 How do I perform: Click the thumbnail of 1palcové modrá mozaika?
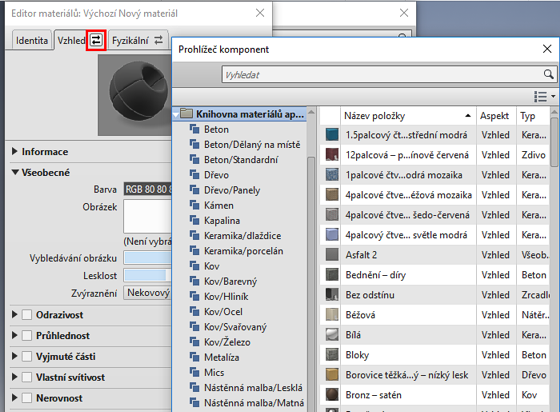coord(332,175)
